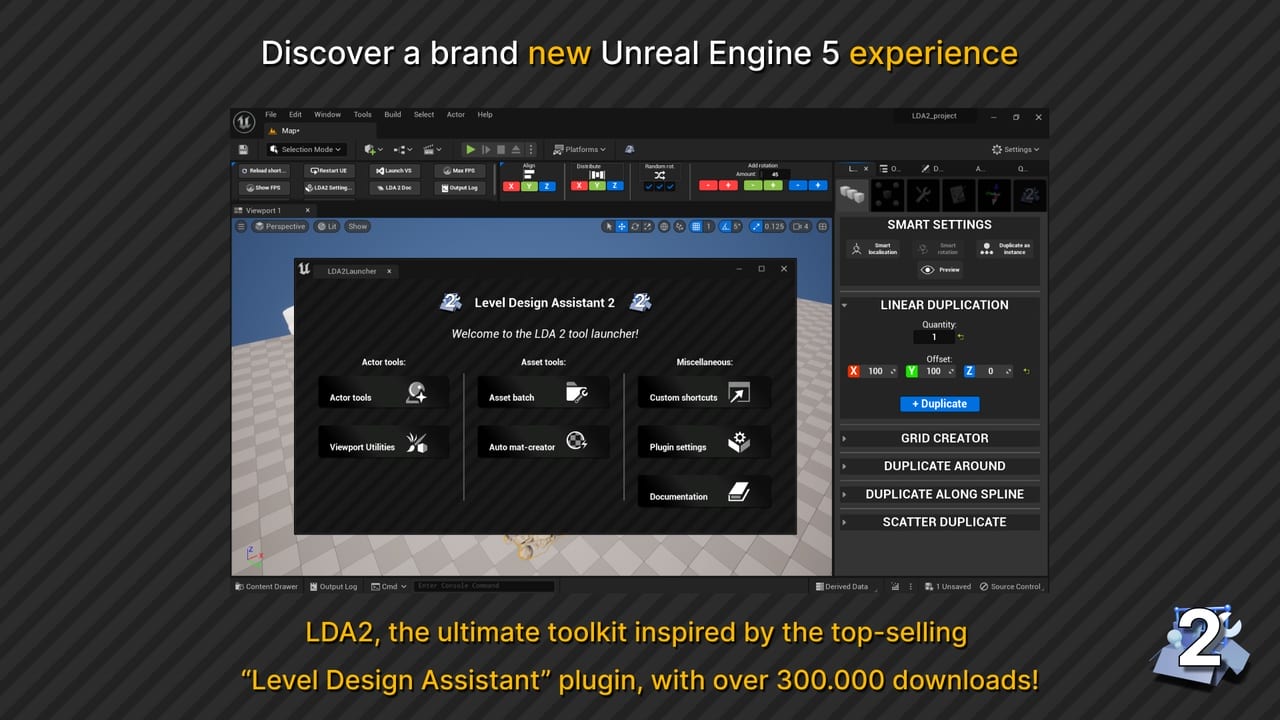1280x720 pixels.
Task: Enable Duplicate as instance option
Action: pos(1006,248)
